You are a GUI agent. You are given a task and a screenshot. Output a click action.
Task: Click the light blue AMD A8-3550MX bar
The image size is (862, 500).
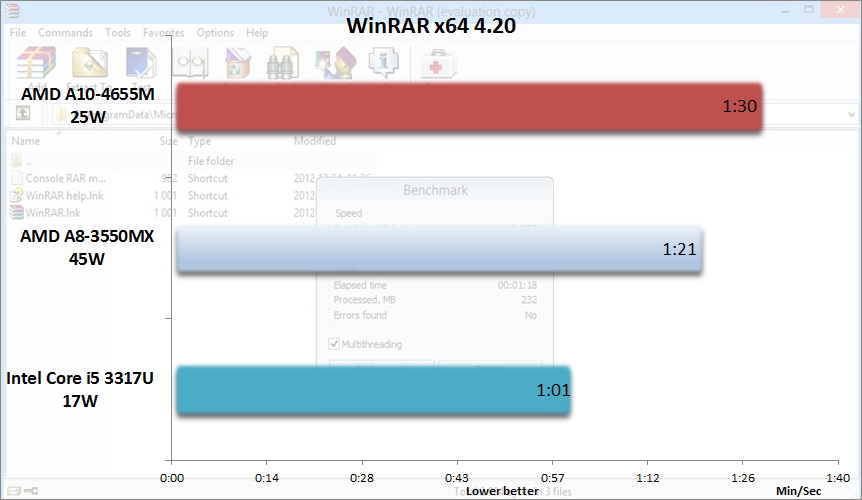tap(439, 249)
